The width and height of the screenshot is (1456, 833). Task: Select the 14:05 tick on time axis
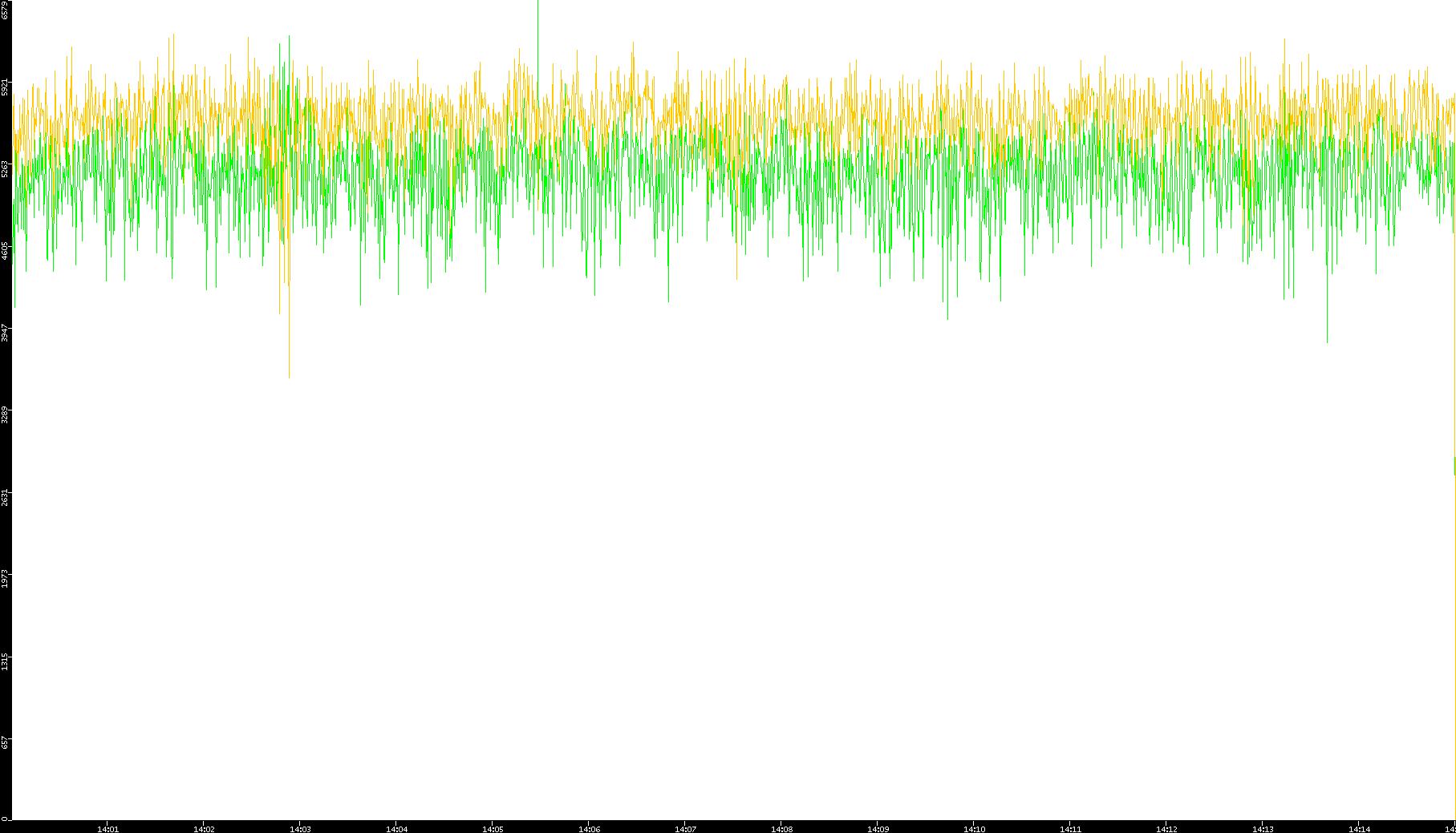point(493,829)
